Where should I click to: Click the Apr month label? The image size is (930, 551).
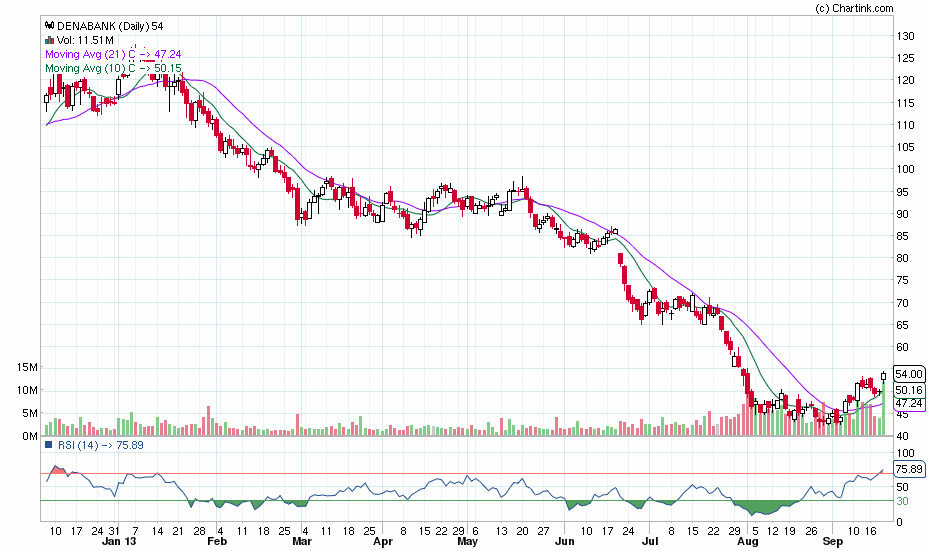383,542
